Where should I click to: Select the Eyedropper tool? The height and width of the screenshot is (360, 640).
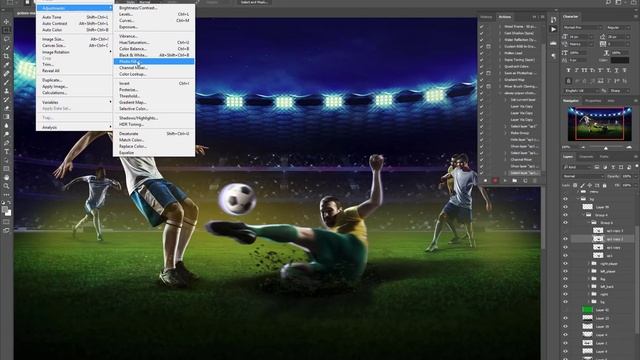[x=7, y=64]
